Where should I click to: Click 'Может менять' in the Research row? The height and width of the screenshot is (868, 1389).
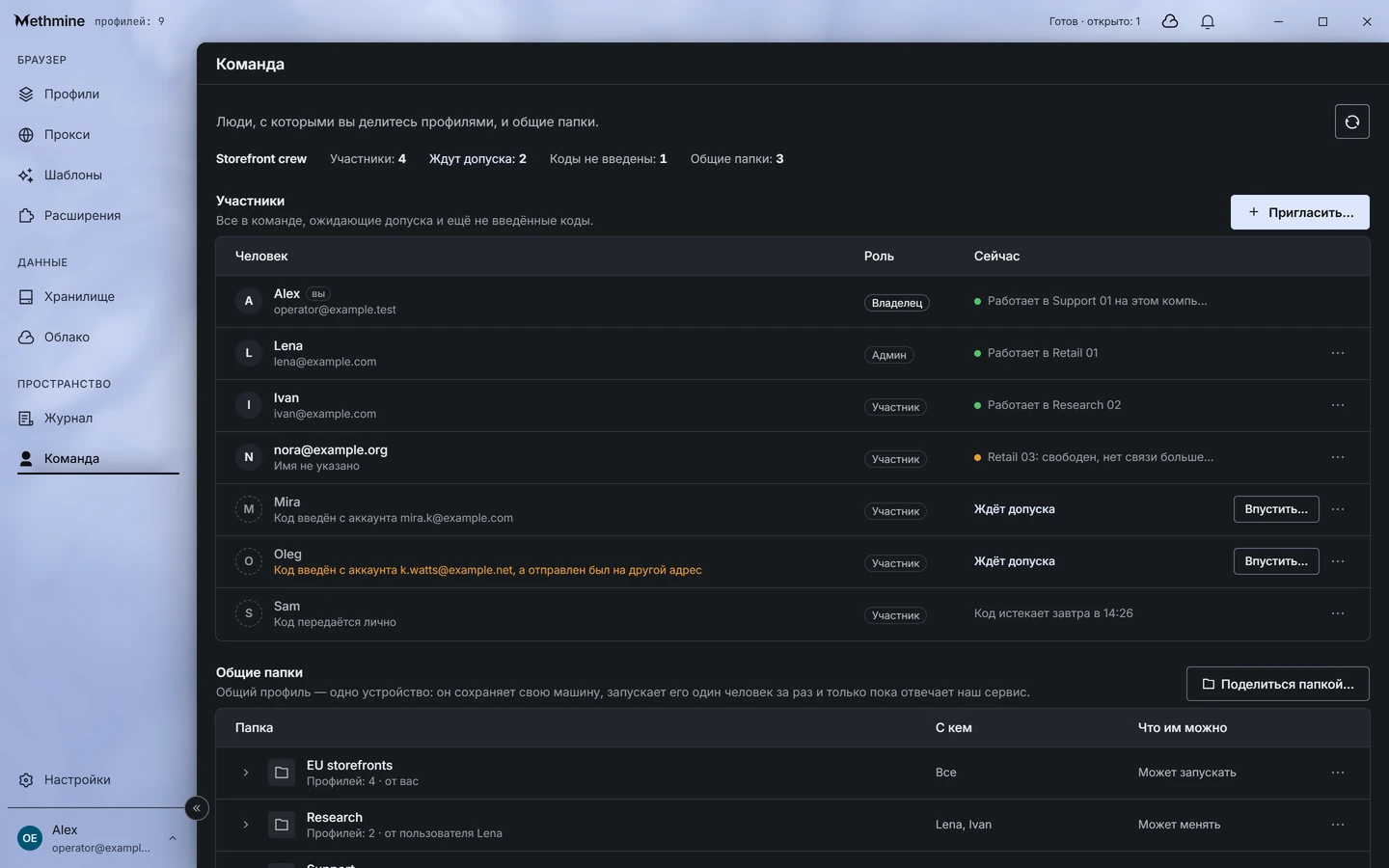coord(1179,825)
